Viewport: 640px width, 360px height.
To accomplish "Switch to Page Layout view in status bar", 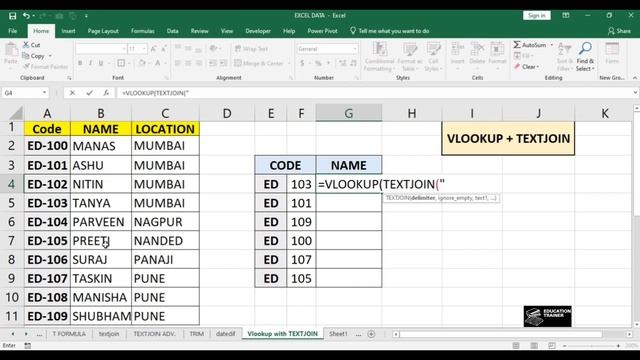I will click(x=534, y=346).
